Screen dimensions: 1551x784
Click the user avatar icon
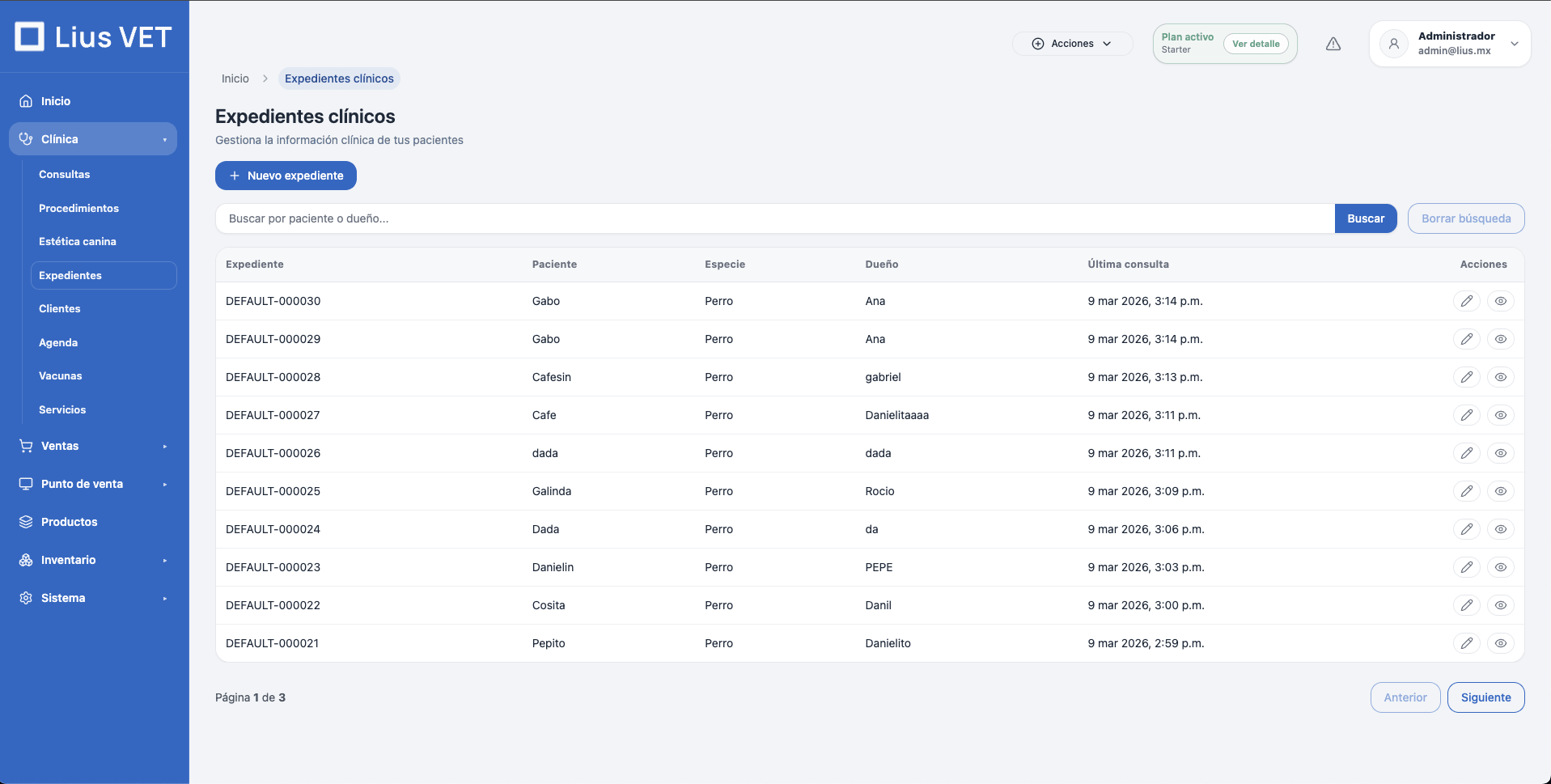coord(1393,44)
